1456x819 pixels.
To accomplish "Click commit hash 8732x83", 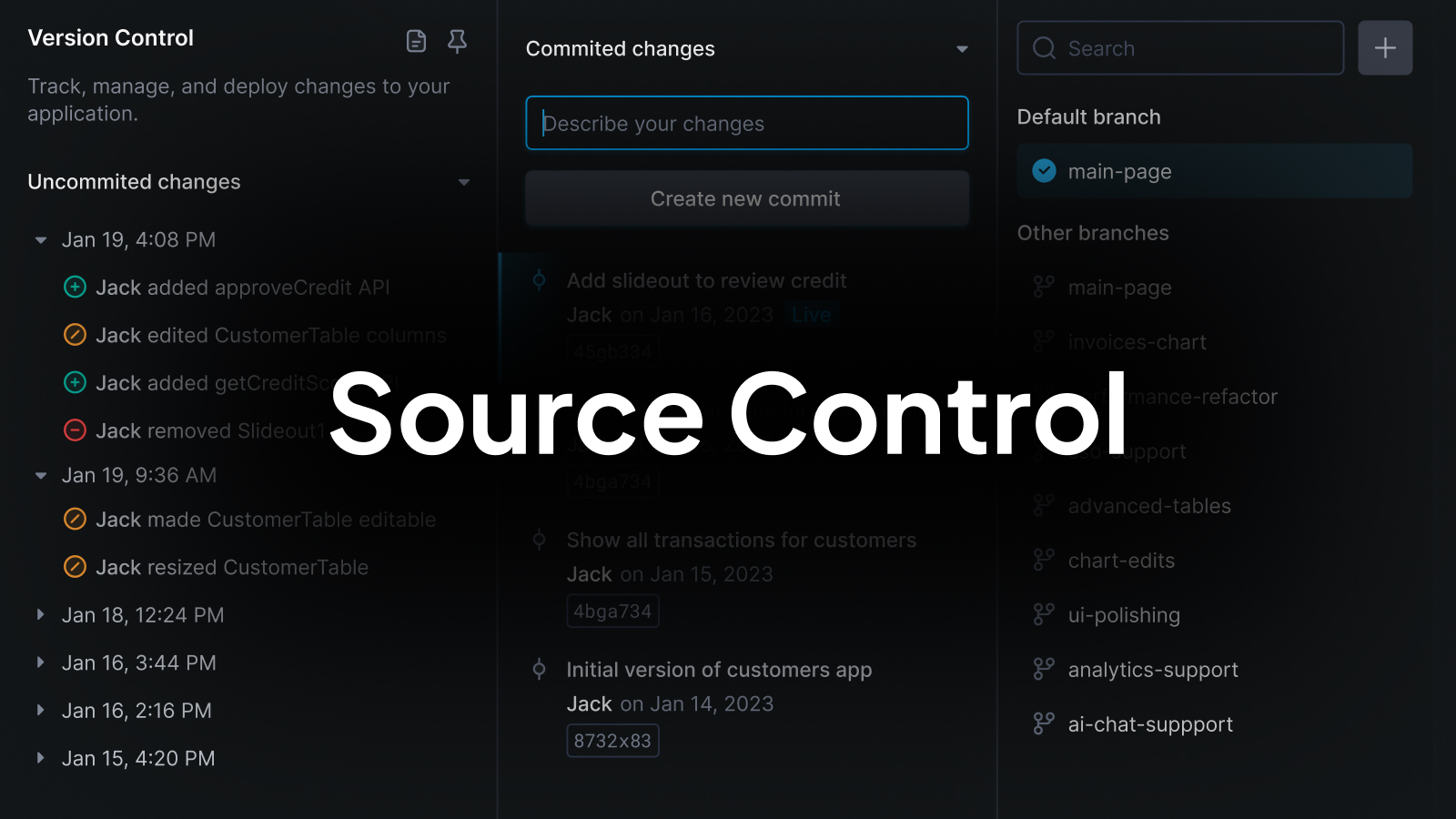I will [612, 740].
